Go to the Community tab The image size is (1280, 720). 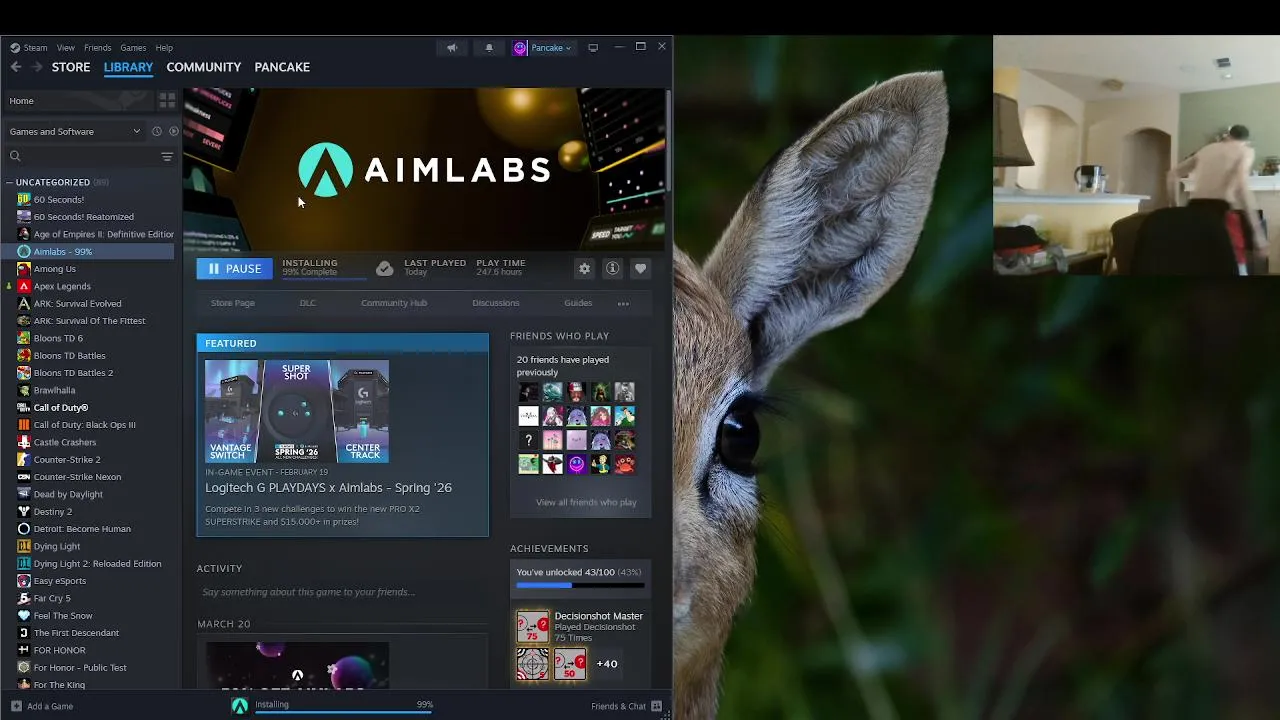204,67
